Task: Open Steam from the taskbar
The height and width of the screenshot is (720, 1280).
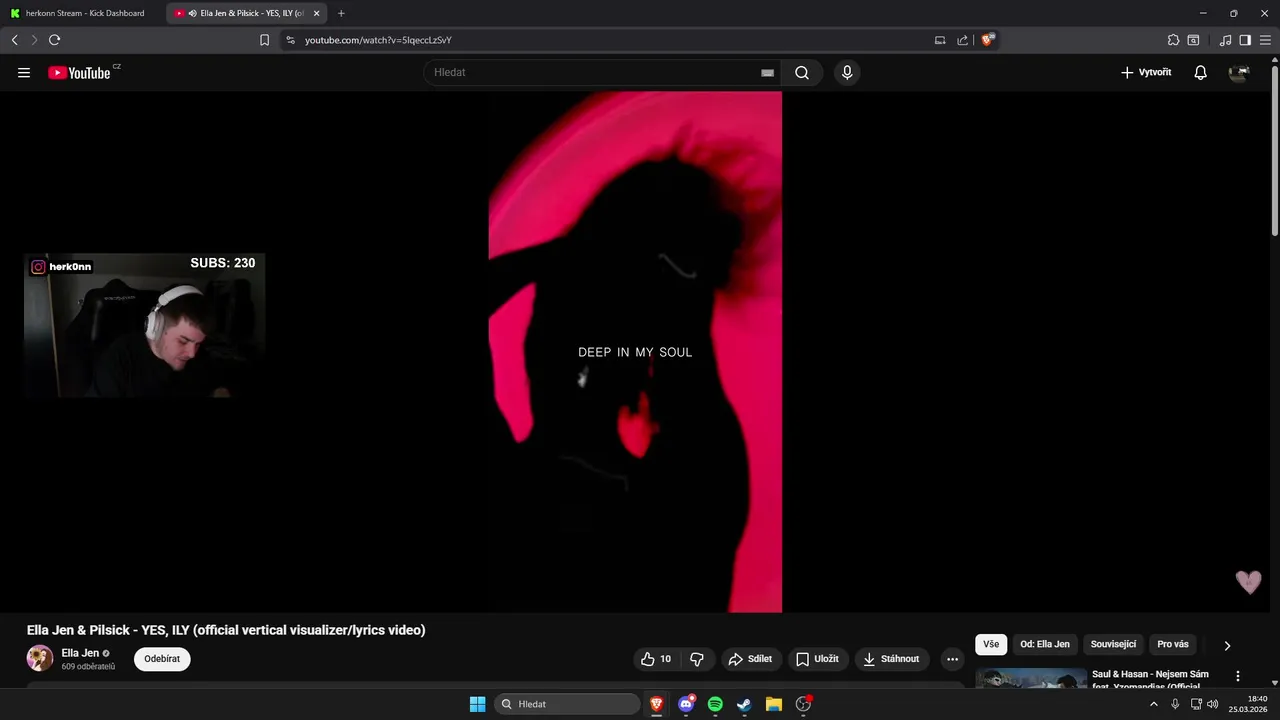Action: (x=744, y=704)
